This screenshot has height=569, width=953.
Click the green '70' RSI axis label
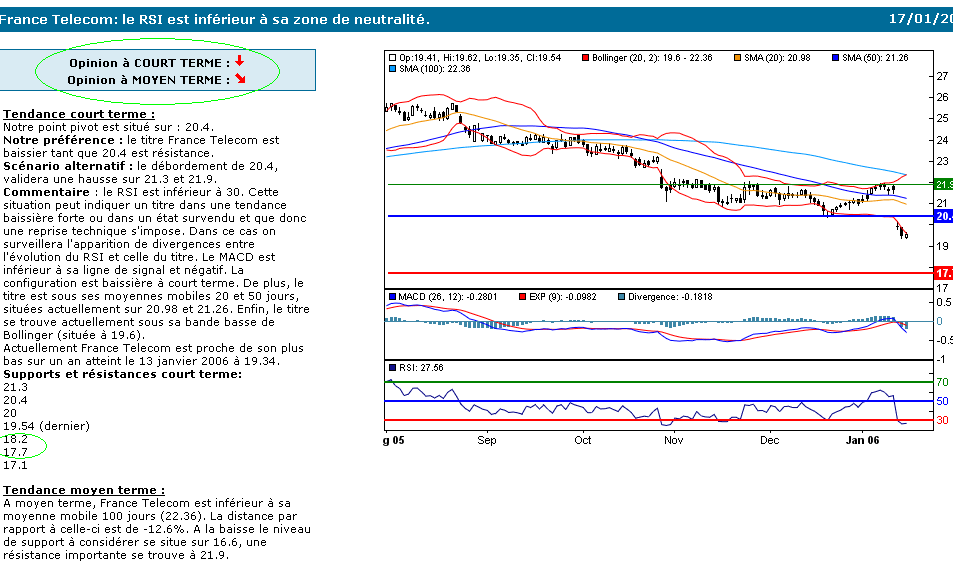942,382
